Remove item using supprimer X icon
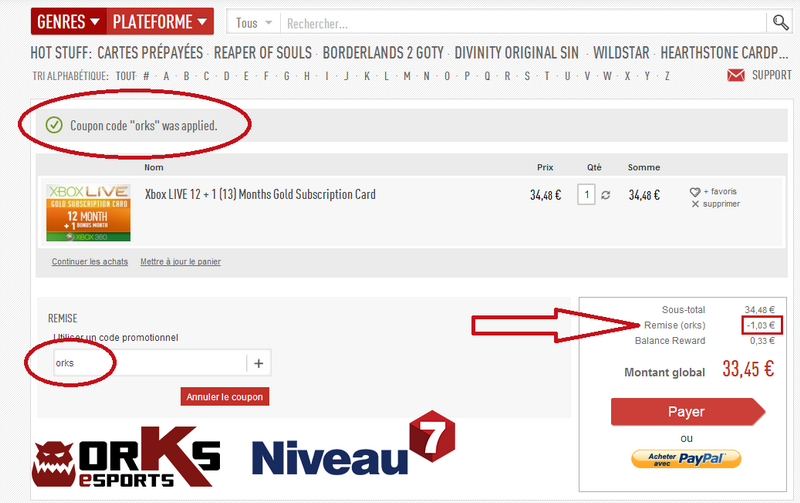The height and width of the screenshot is (503, 800). click(696, 204)
